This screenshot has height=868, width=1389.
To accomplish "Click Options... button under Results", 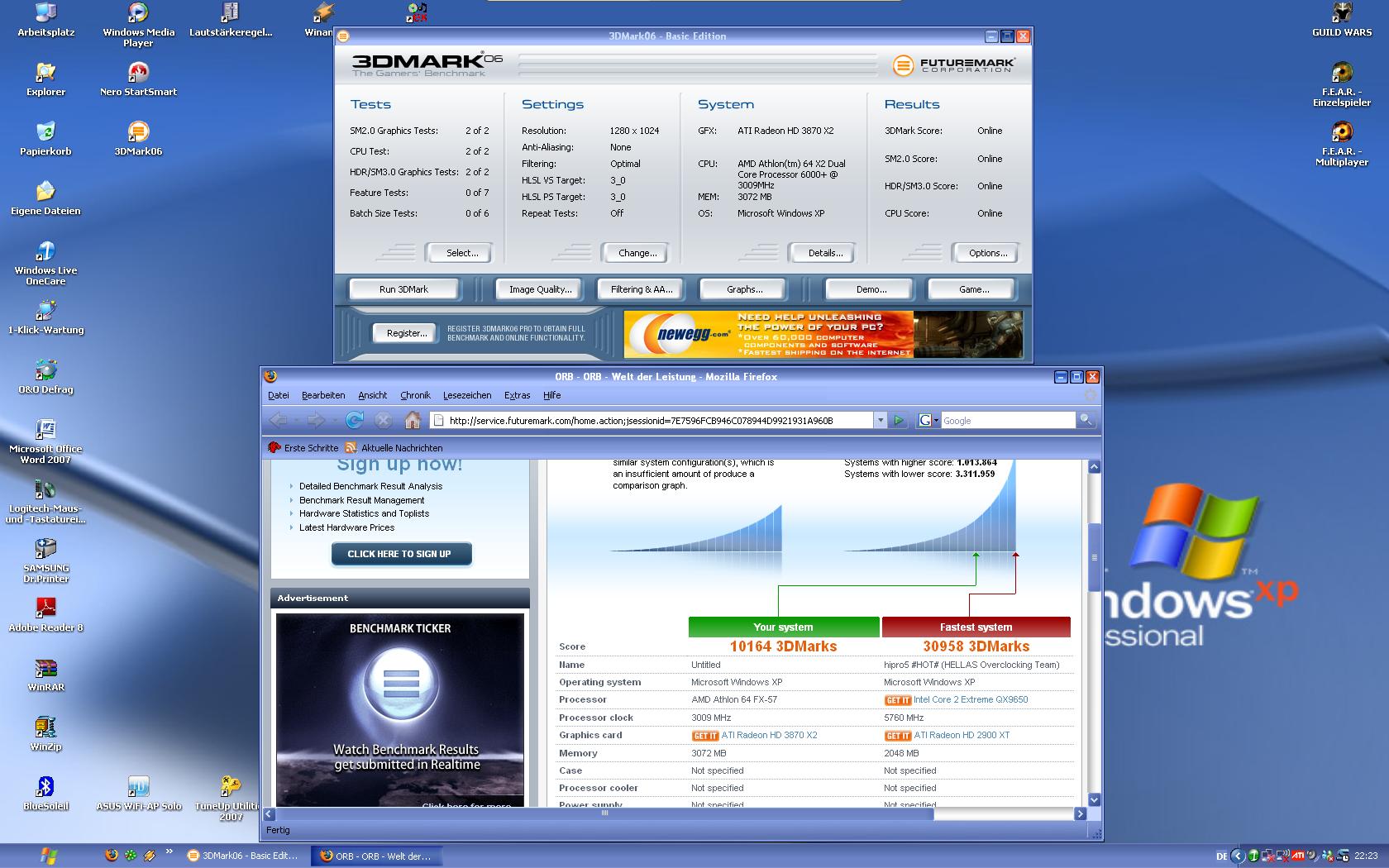I will [x=988, y=253].
